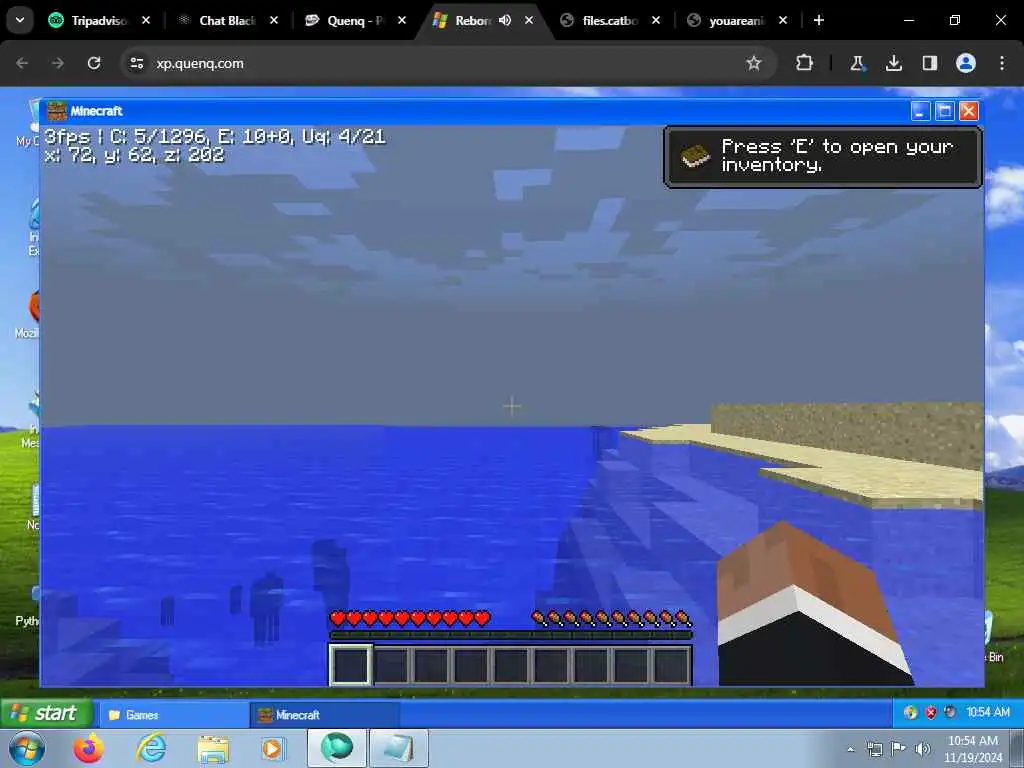This screenshot has height=768, width=1024.
Task: Launch Internet Explorer from the taskbar
Action: [151, 748]
